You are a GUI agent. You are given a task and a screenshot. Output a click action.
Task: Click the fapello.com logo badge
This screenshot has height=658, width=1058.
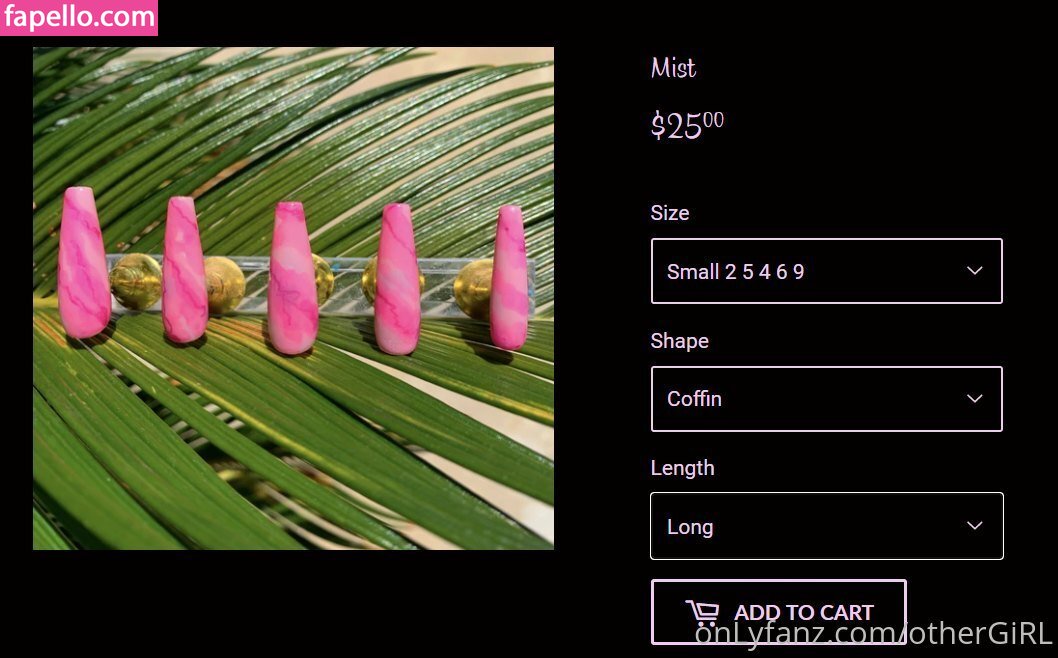point(79,18)
